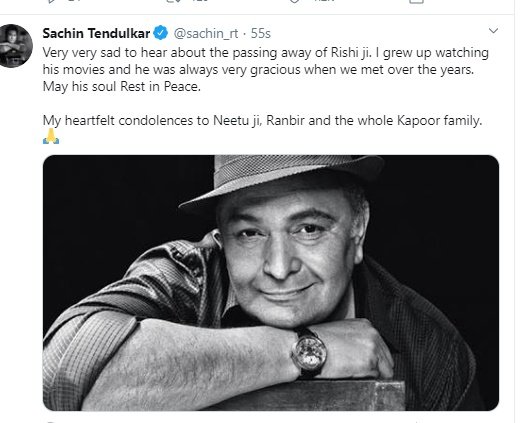The height and width of the screenshot is (423, 523).
Task: Click the like heart of the tweet above
Action: click(x=294, y=1)
